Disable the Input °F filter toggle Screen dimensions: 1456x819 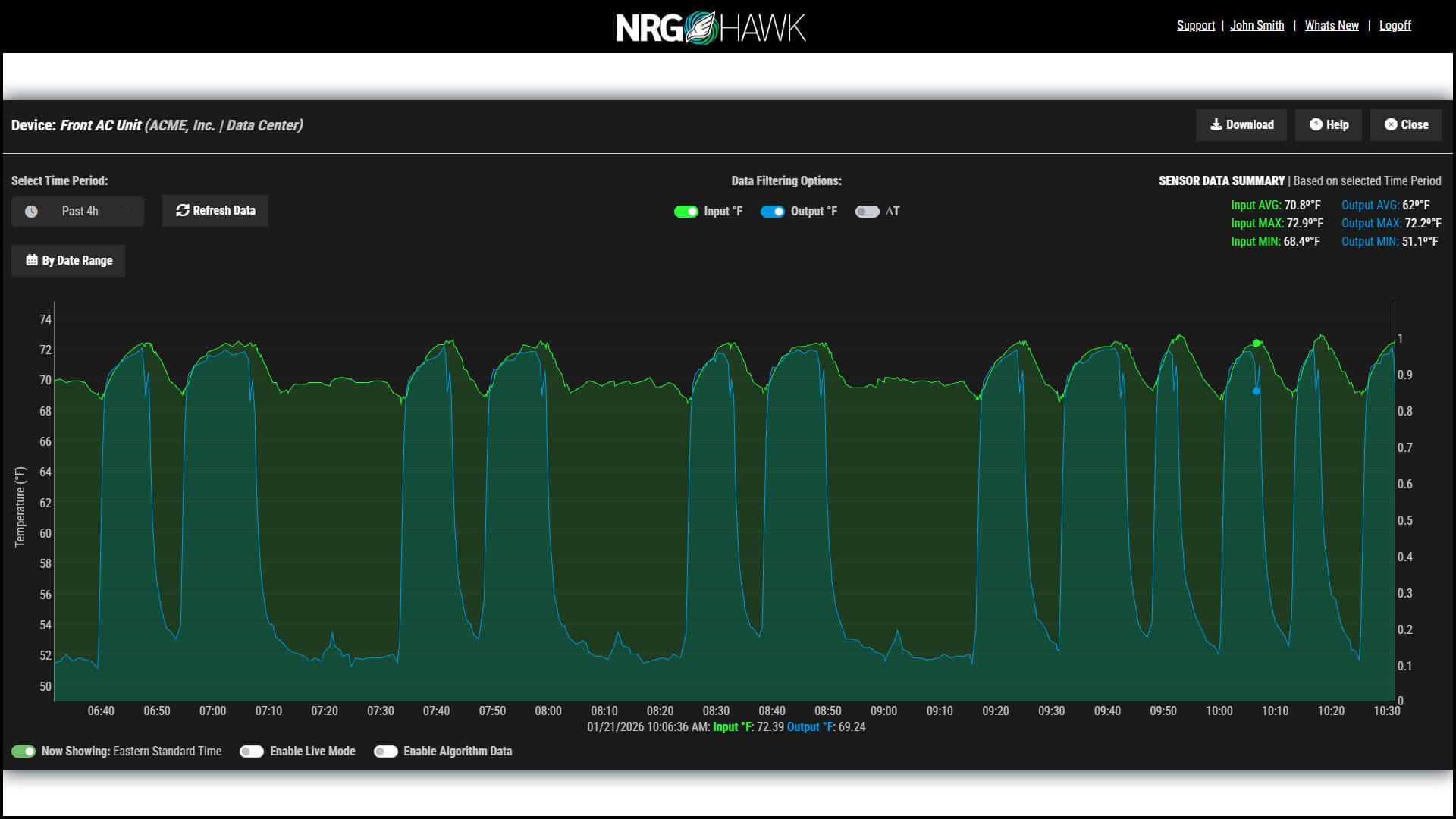(686, 212)
